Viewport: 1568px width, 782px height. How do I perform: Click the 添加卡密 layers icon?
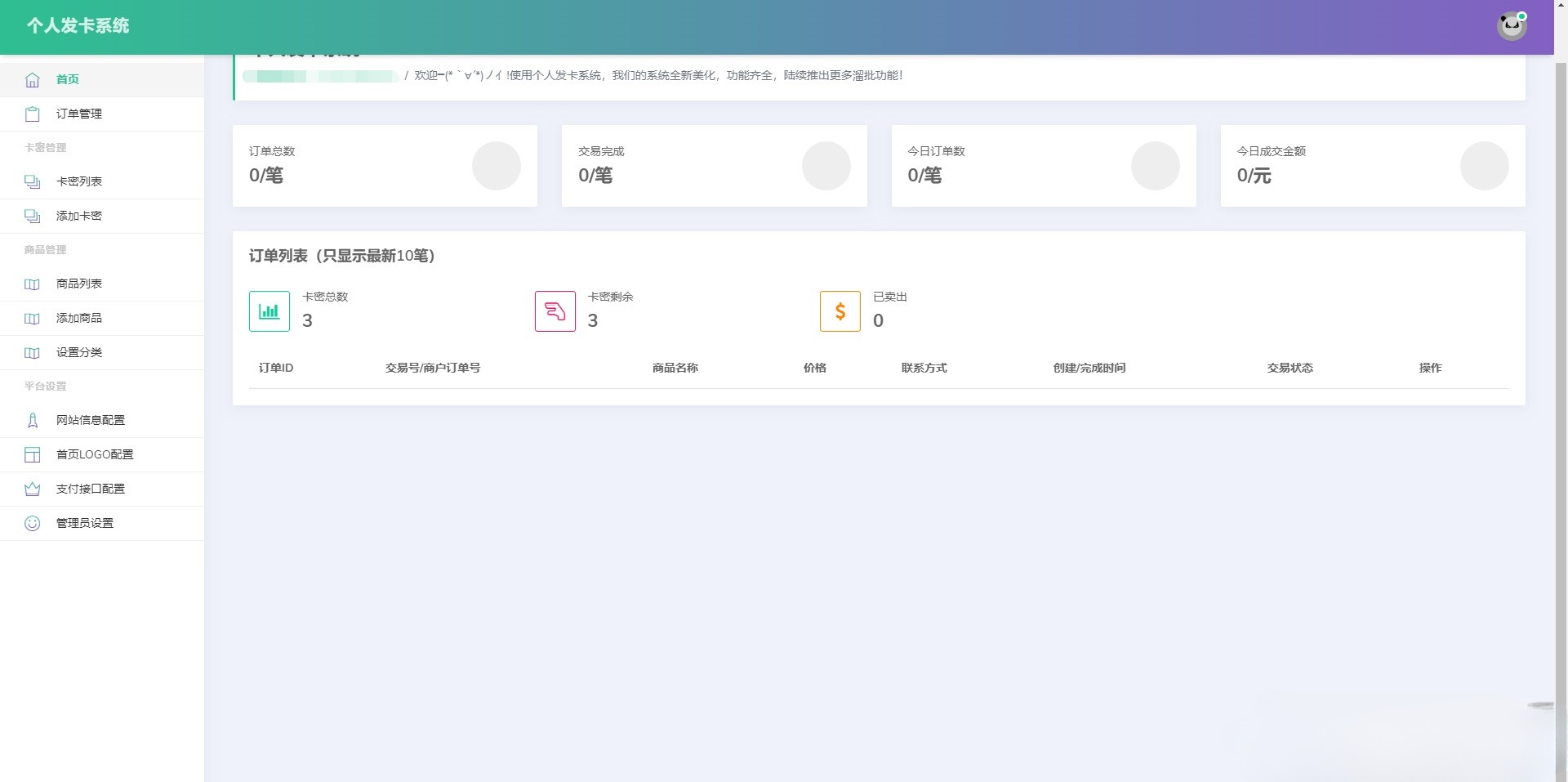pyautogui.click(x=33, y=216)
